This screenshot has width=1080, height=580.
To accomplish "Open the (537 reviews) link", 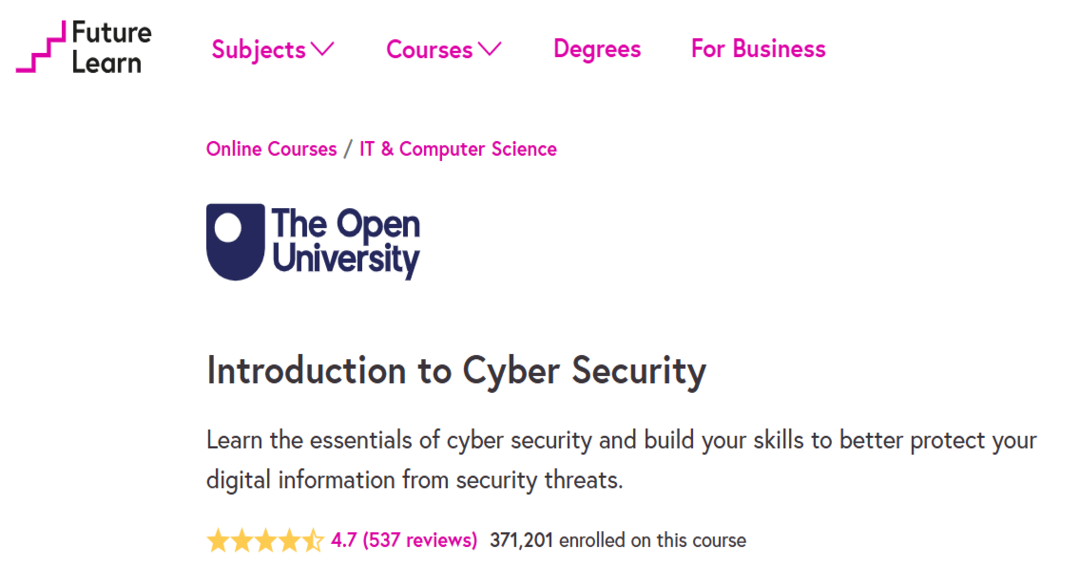I will click(420, 541).
